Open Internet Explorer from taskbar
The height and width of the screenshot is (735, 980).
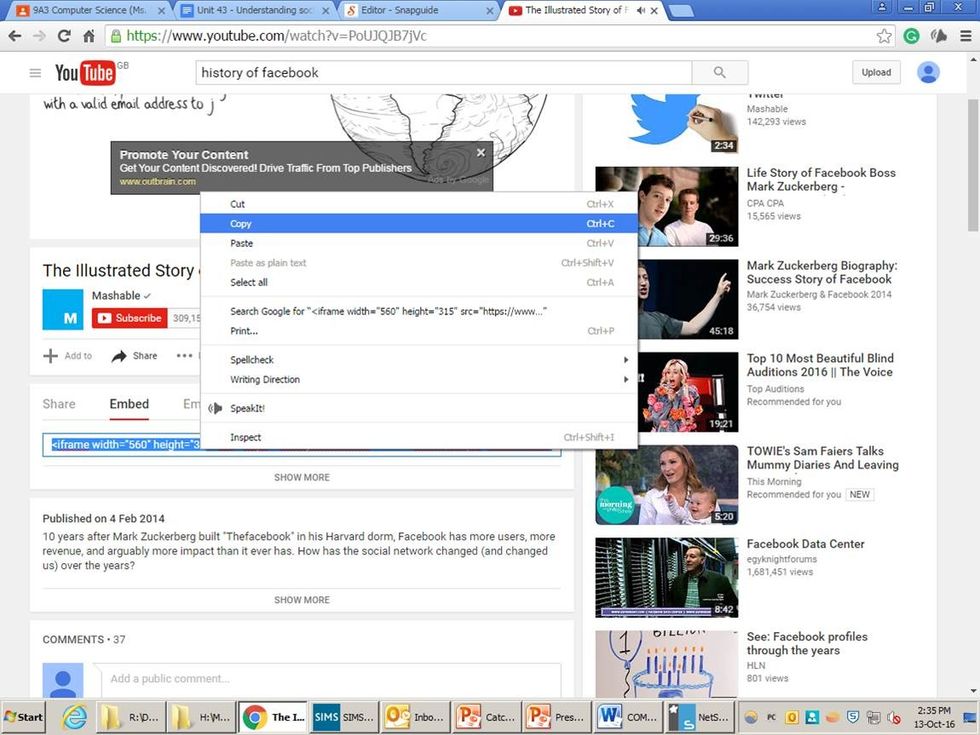(74, 717)
